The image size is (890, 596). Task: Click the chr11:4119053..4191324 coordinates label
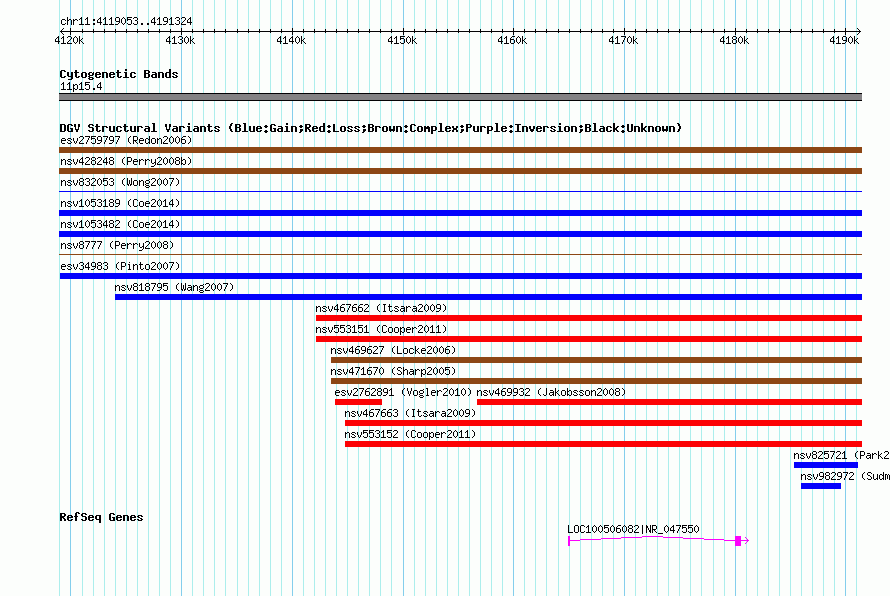click(126, 21)
